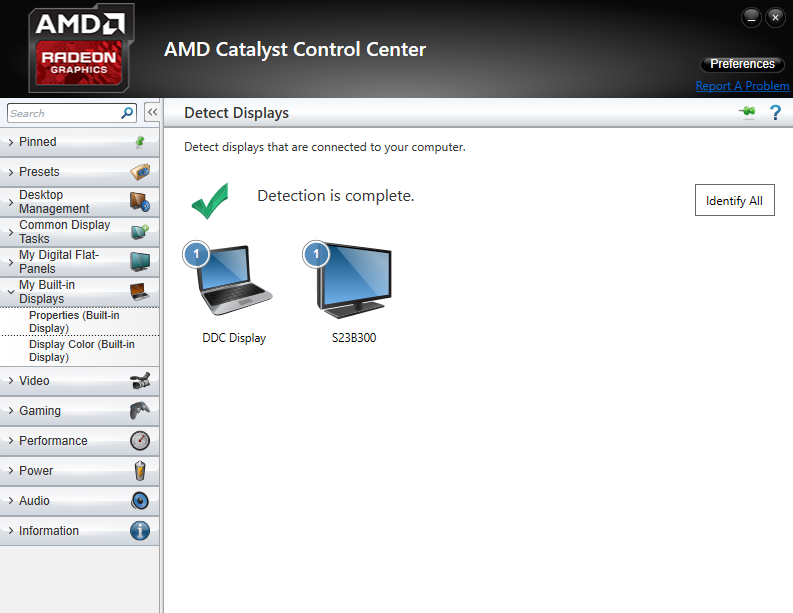
Task: Close the Catalyst Control Center window
Action: coord(775,18)
